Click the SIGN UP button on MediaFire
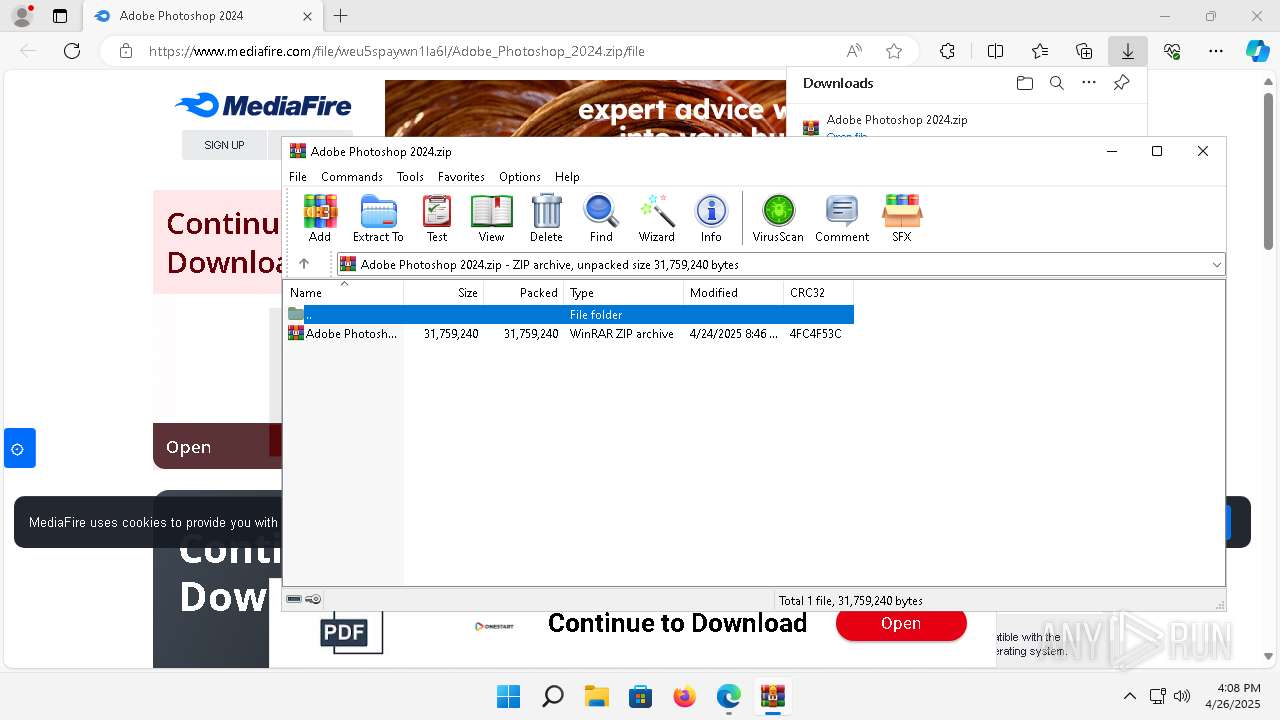1280x720 pixels. (x=224, y=145)
